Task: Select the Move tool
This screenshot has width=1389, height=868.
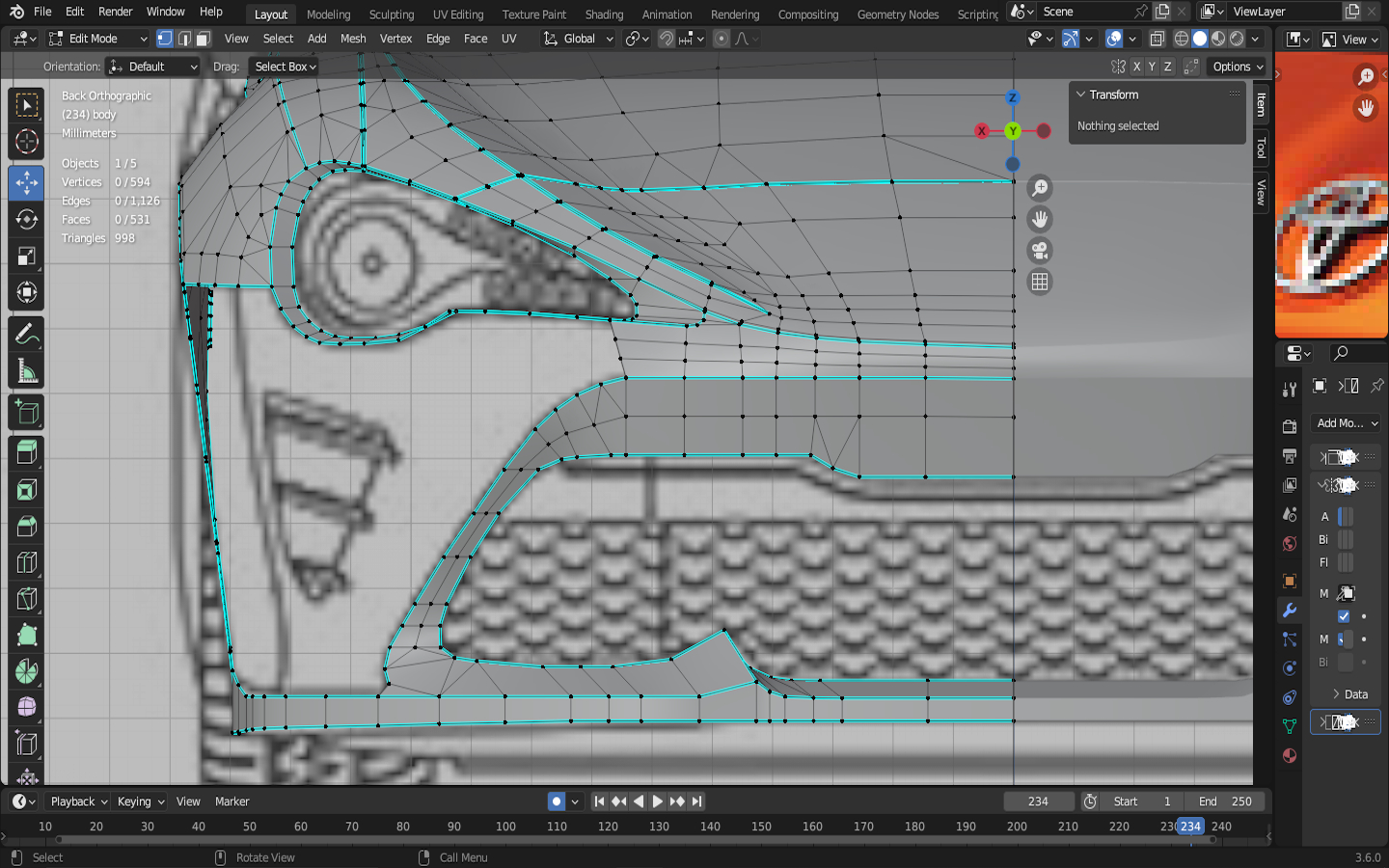Action: (x=27, y=182)
